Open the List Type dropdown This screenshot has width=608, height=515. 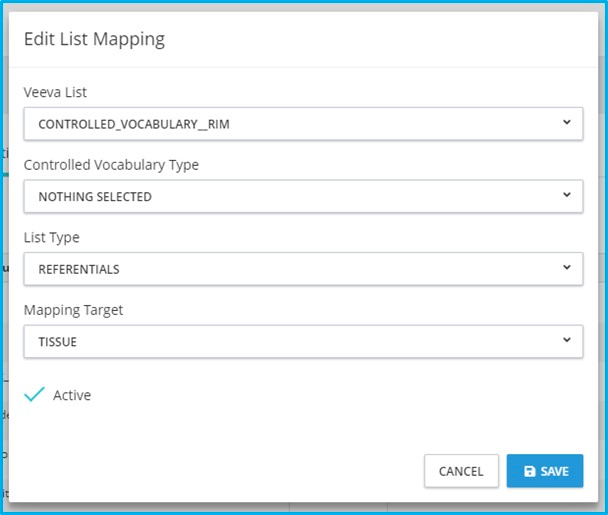[x=303, y=269]
